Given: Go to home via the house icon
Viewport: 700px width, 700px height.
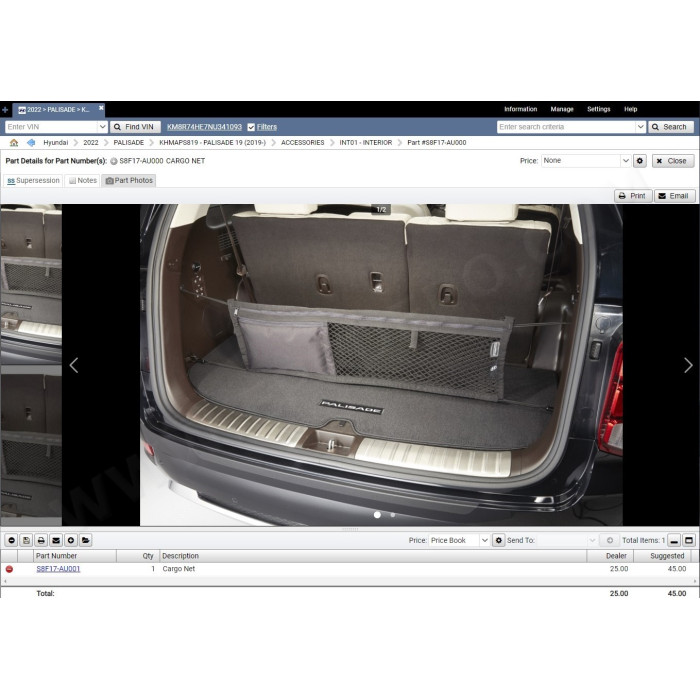Looking at the screenshot, I should [14, 142].
